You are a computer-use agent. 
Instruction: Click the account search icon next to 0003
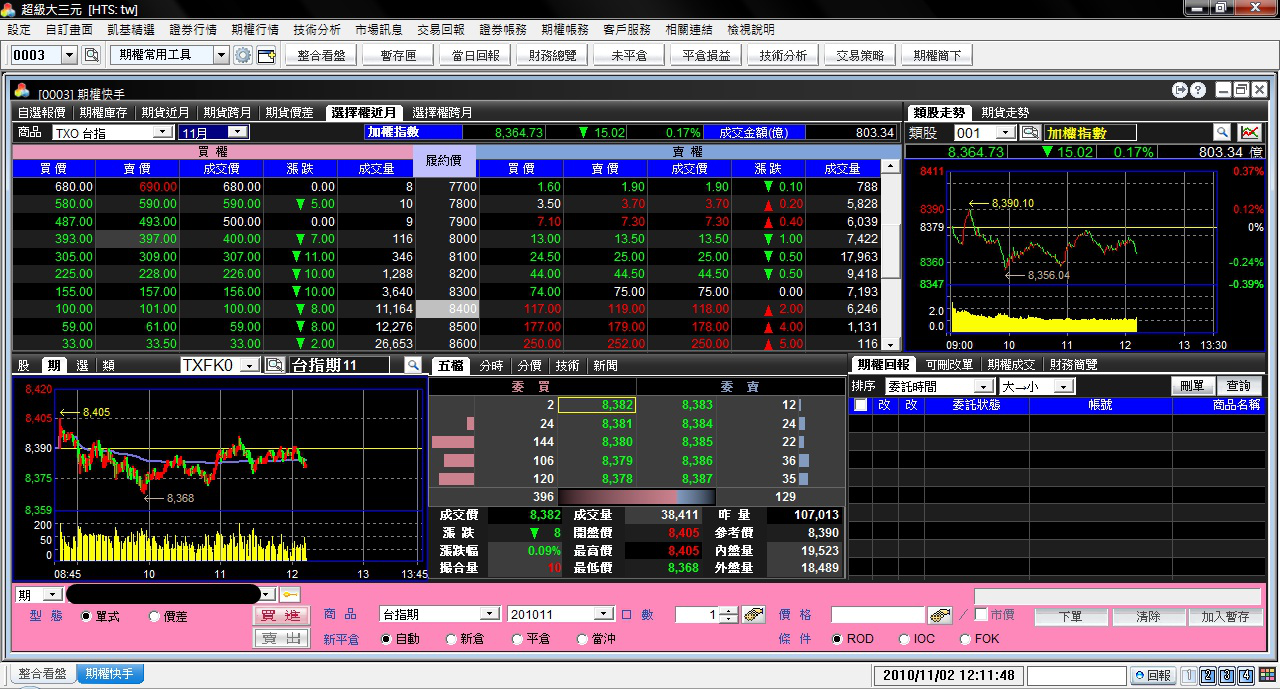(91, 55)
